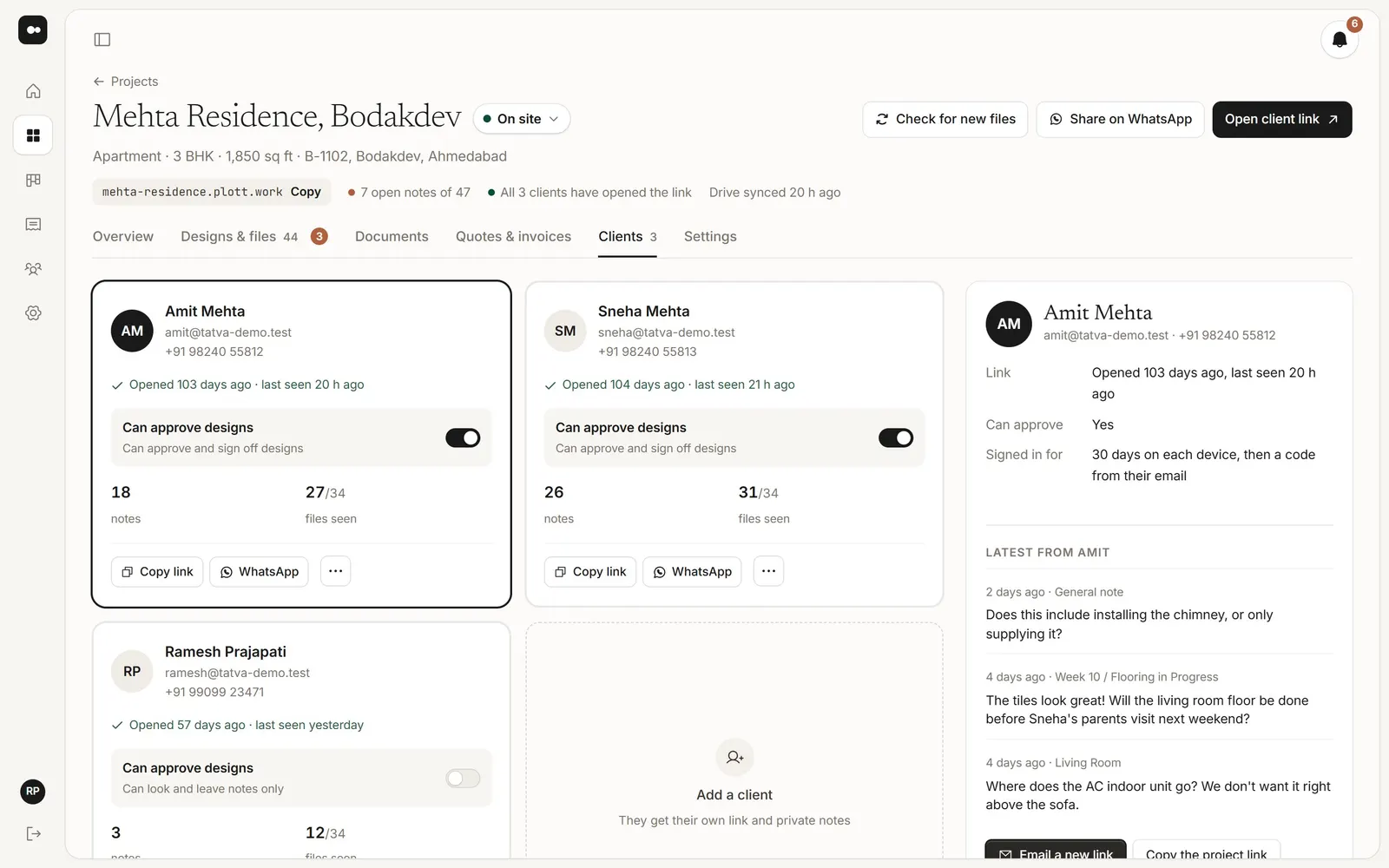
Task: Open the Living Room AC unit note
Action: tap(1159, 784)
